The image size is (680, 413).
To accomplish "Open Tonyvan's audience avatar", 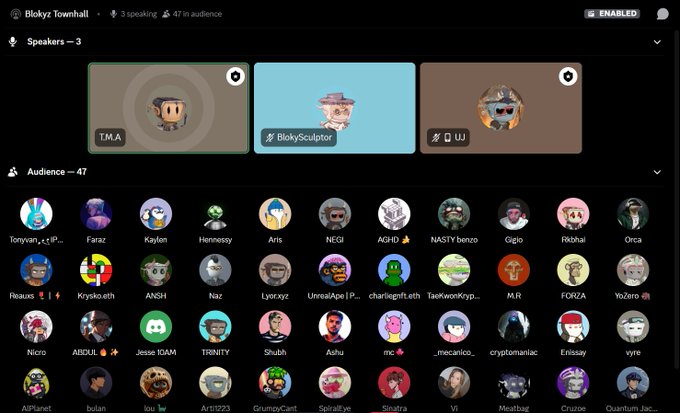I will (x=36, y=214).
